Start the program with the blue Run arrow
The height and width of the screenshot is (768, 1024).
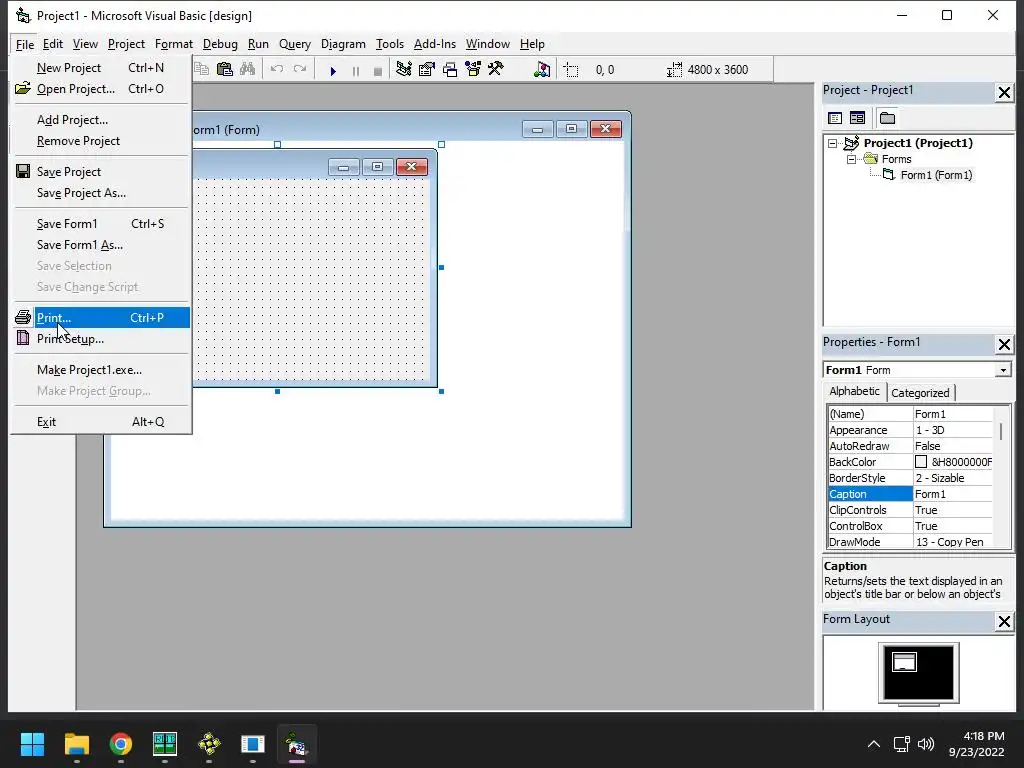(333, 71)
